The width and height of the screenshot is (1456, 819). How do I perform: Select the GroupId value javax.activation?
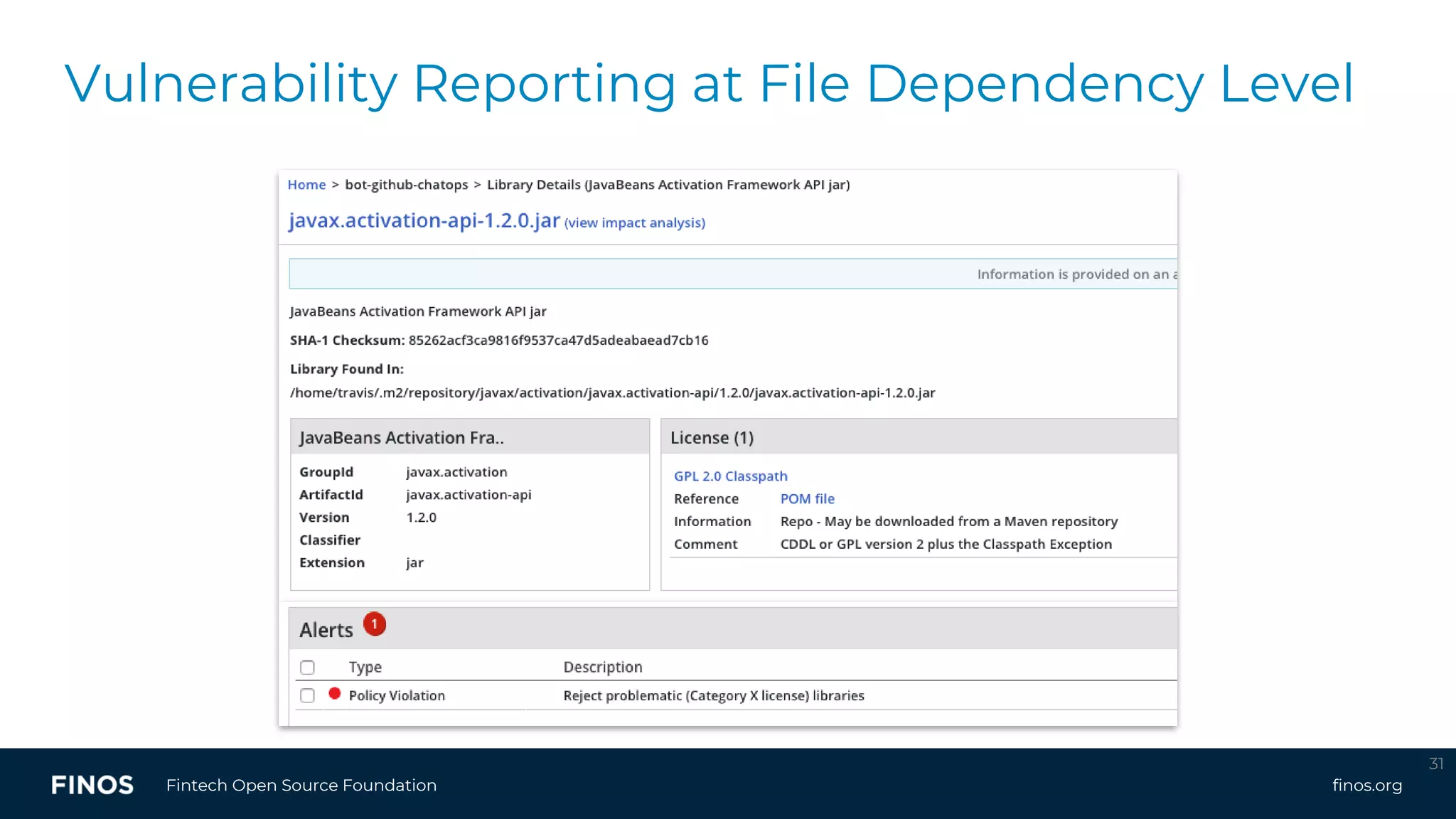456,472
